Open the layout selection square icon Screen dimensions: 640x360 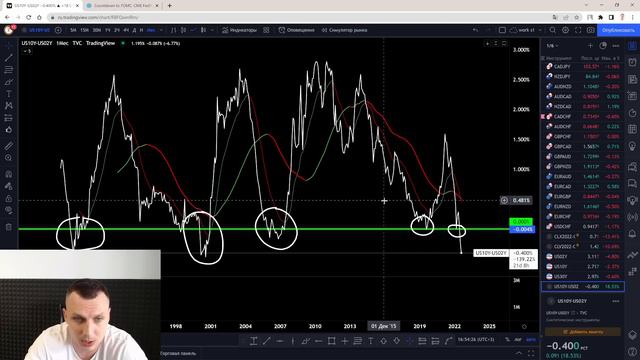pyautogui.click(x=502, y=30)
